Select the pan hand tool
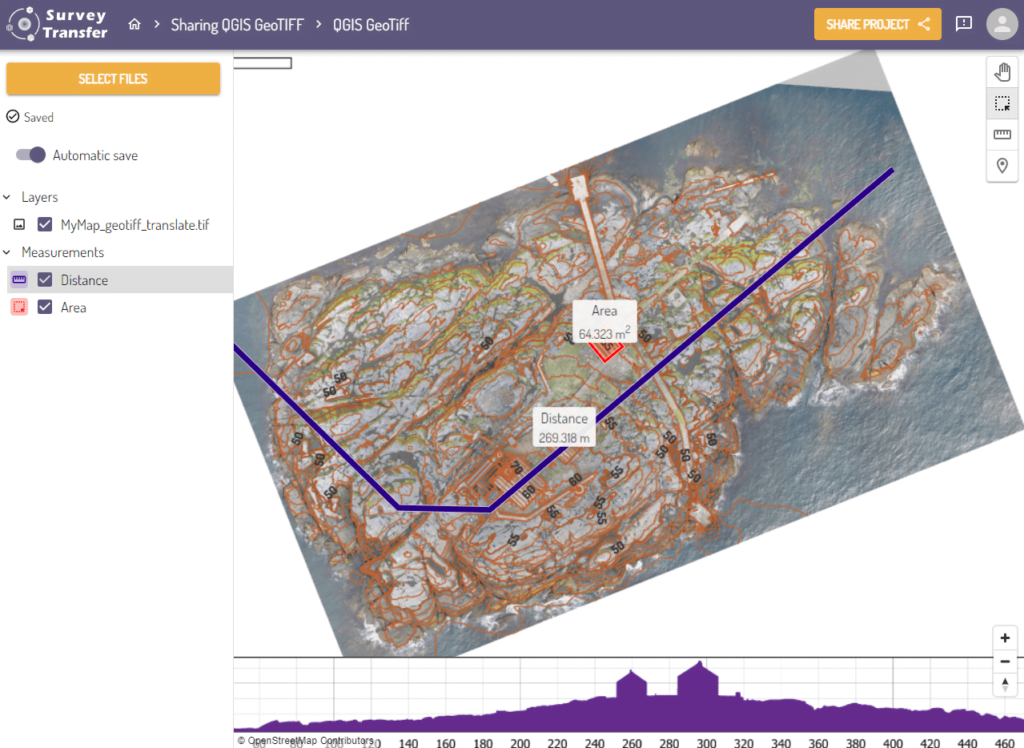The image size is (1024, 748). 1002,72
